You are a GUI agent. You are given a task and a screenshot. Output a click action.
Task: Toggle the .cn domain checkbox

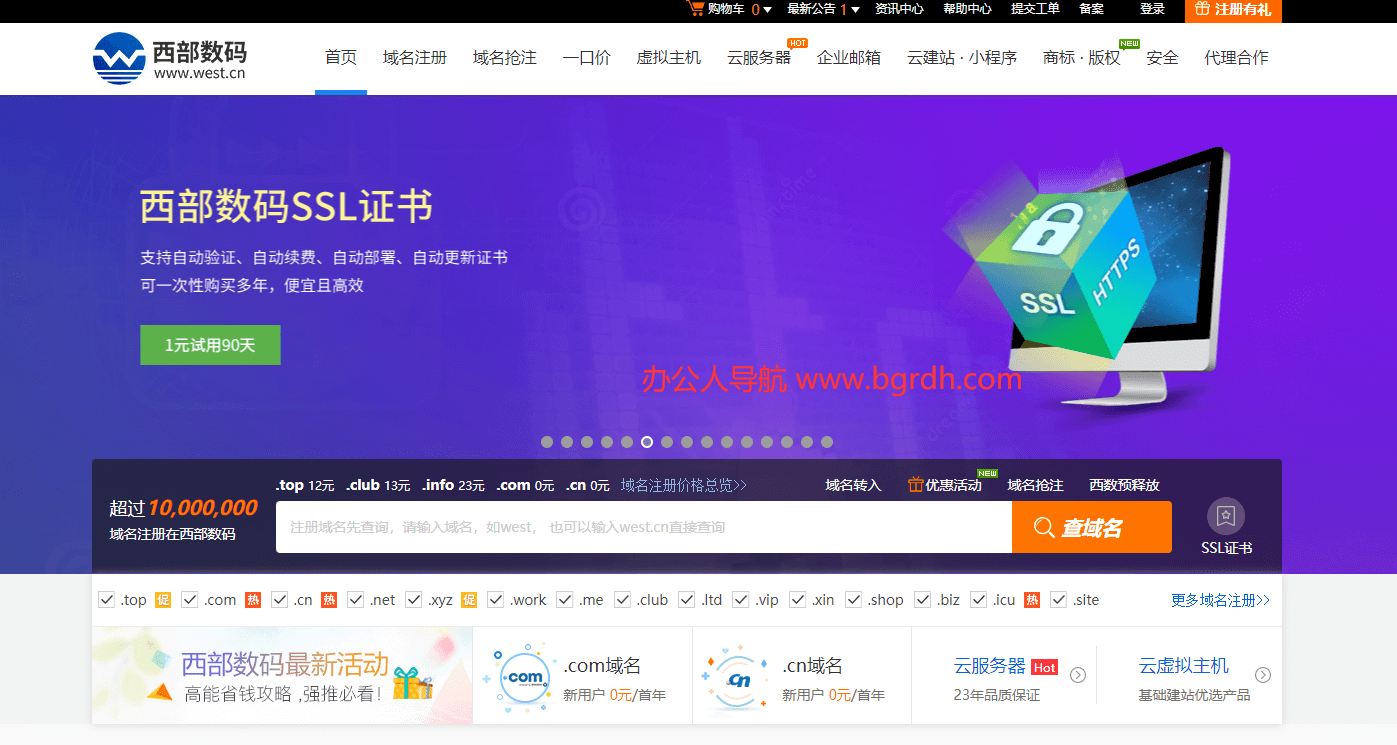[x=280, y=600]
